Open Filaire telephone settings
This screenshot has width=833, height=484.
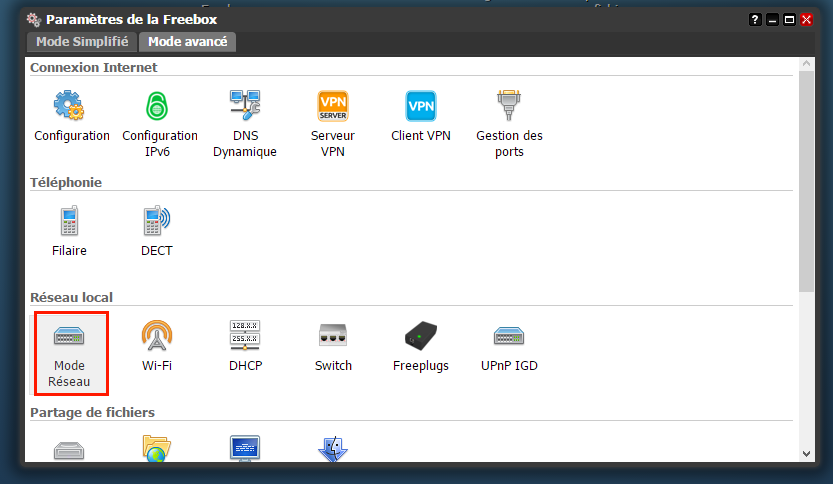tap(69, 220)
